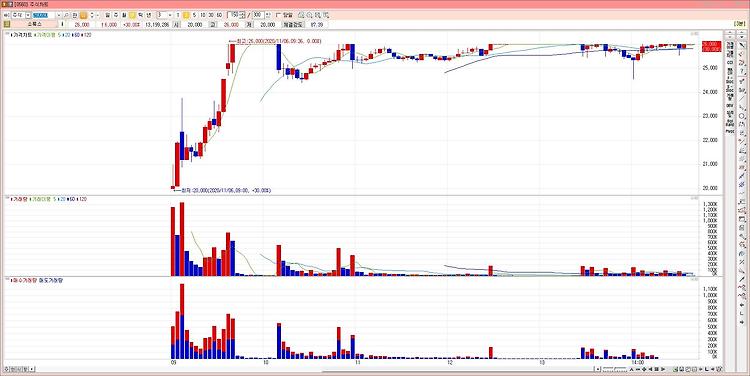This screenshot has height=376, width=750.
Task: Click the 14:00 time axis label
Action: [x=638, y=363]
